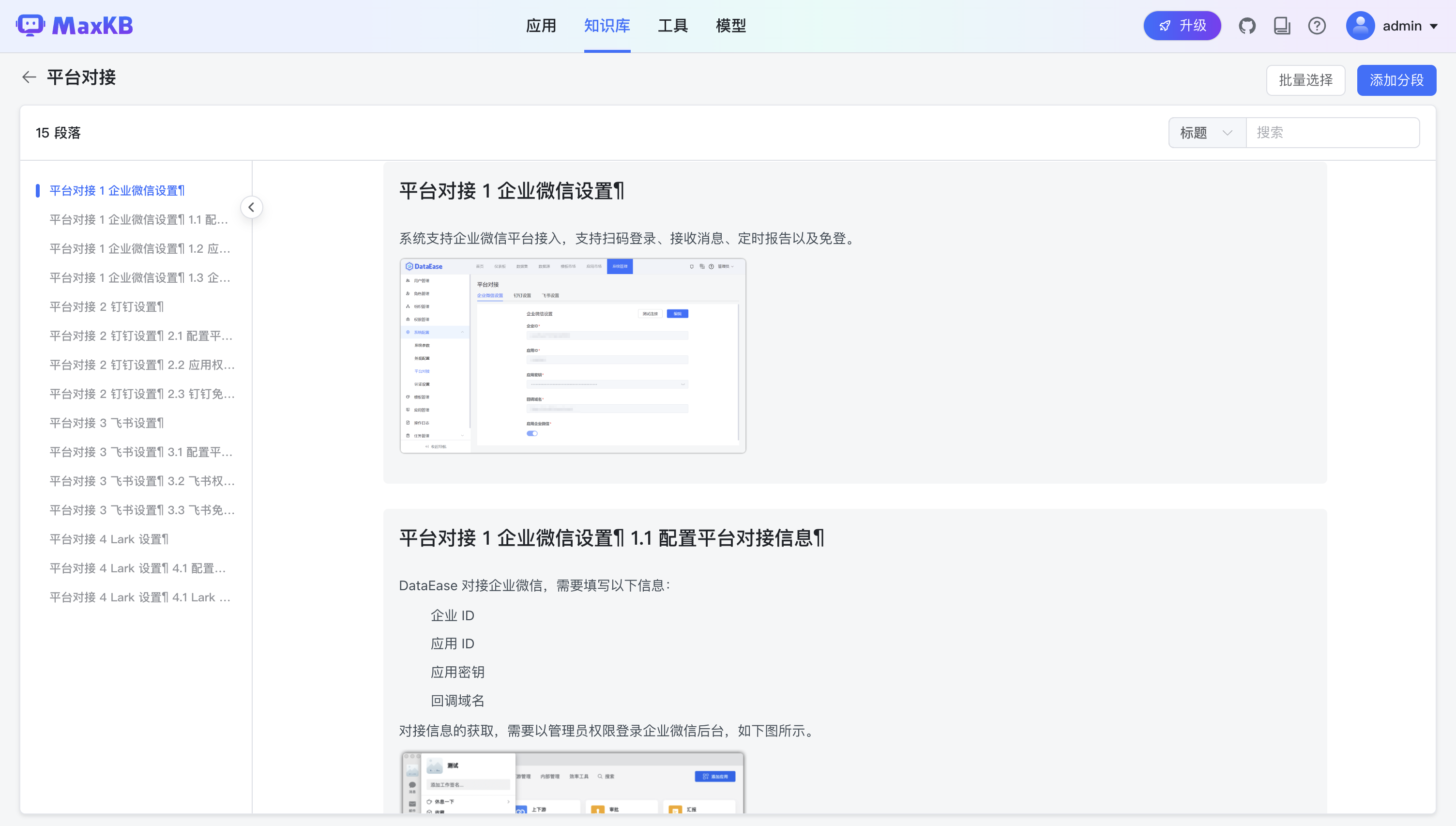Click the 搜索 search input field
The width and height of the screenshot is (1456, 826).
pos(1333,132)
